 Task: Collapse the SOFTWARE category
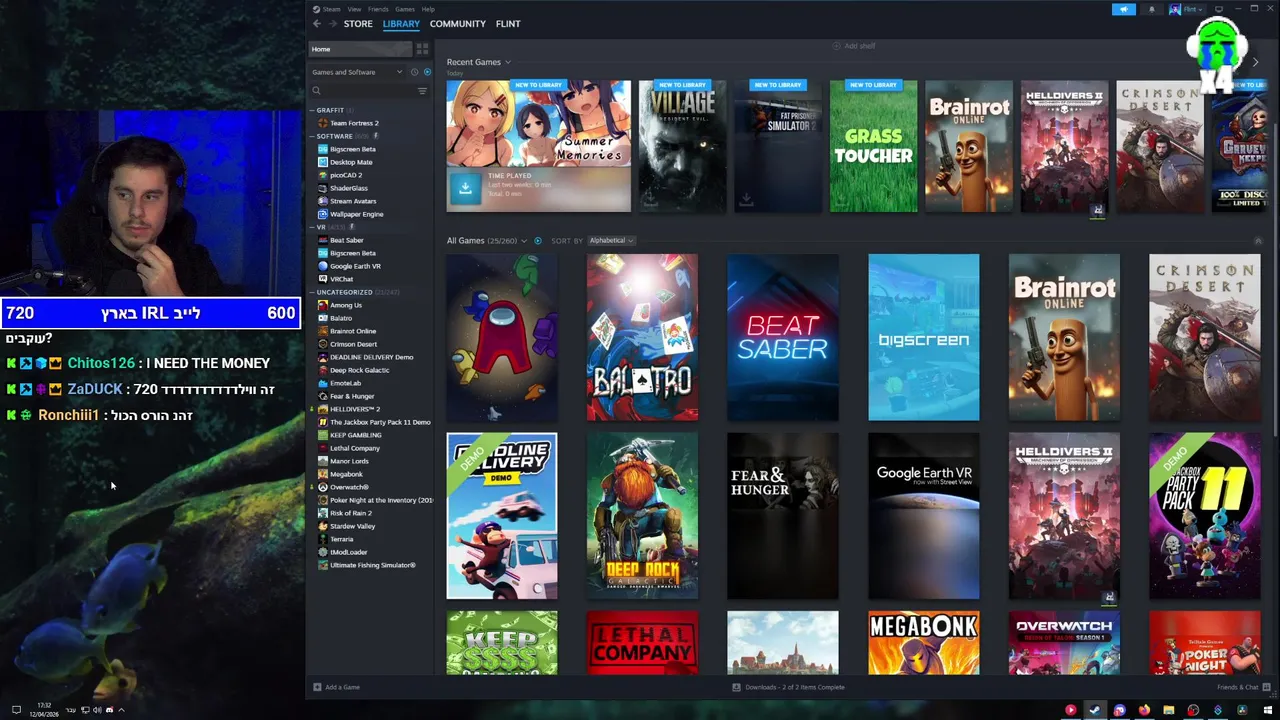[312, 136]
